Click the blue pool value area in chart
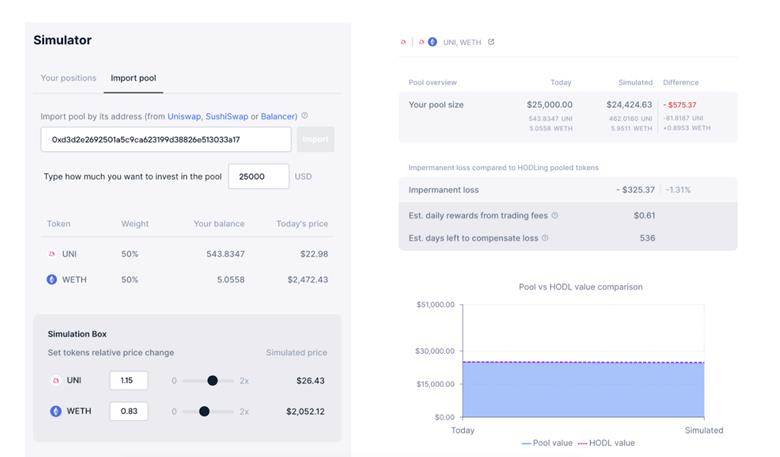 (583, 390)
